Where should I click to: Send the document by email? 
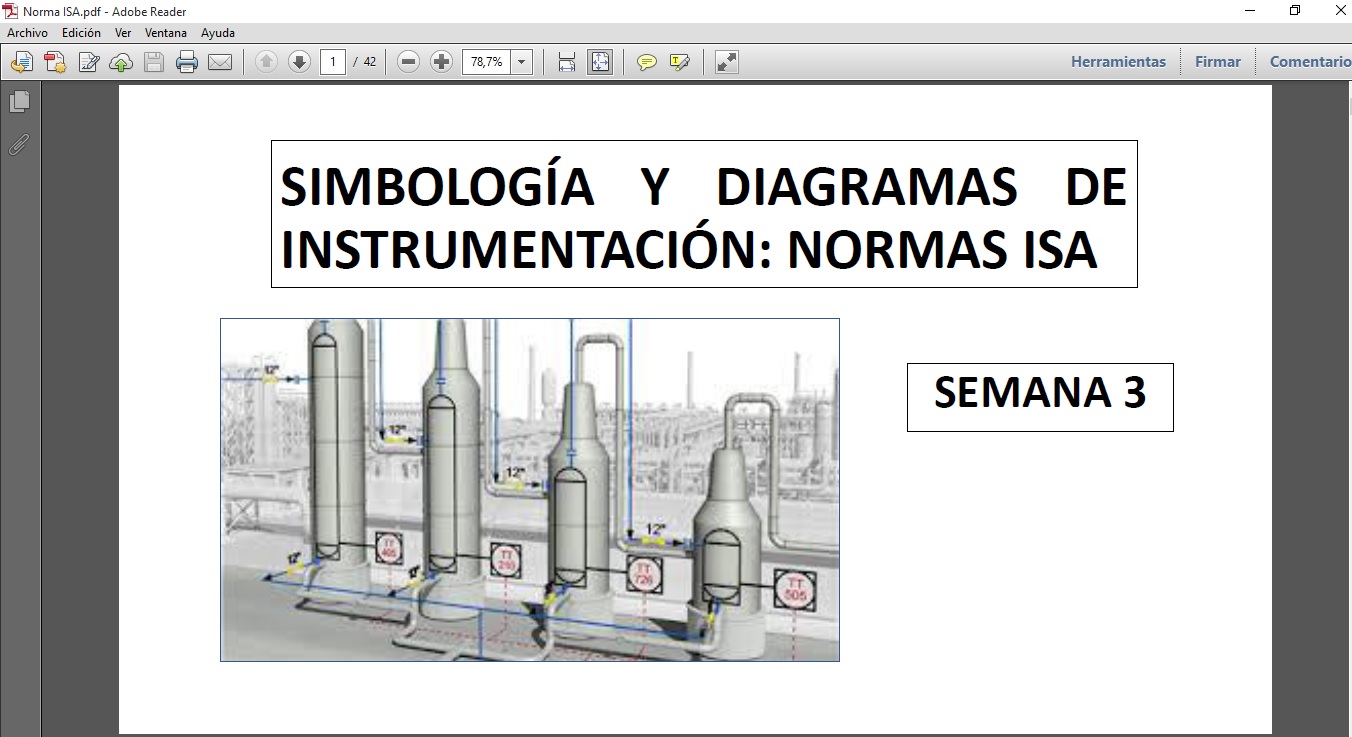click(x=220, y=62)
